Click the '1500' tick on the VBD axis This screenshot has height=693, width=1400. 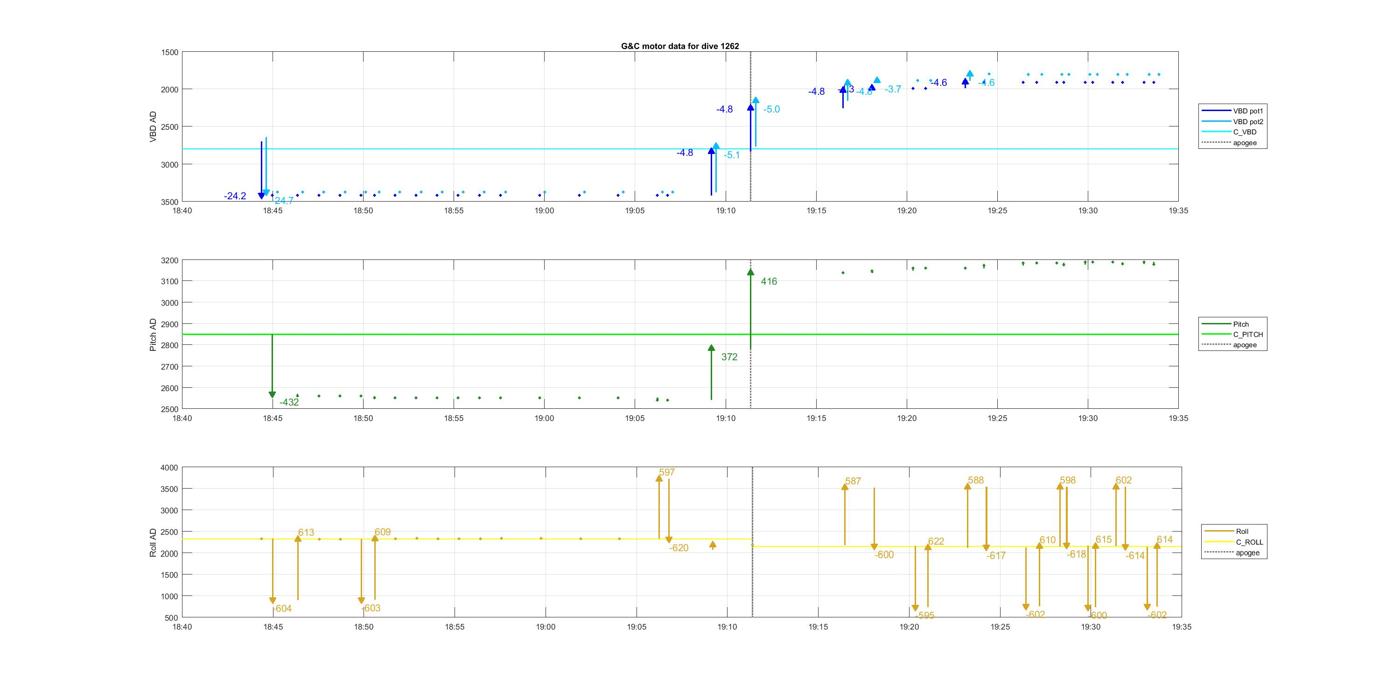tap(169, 52)
